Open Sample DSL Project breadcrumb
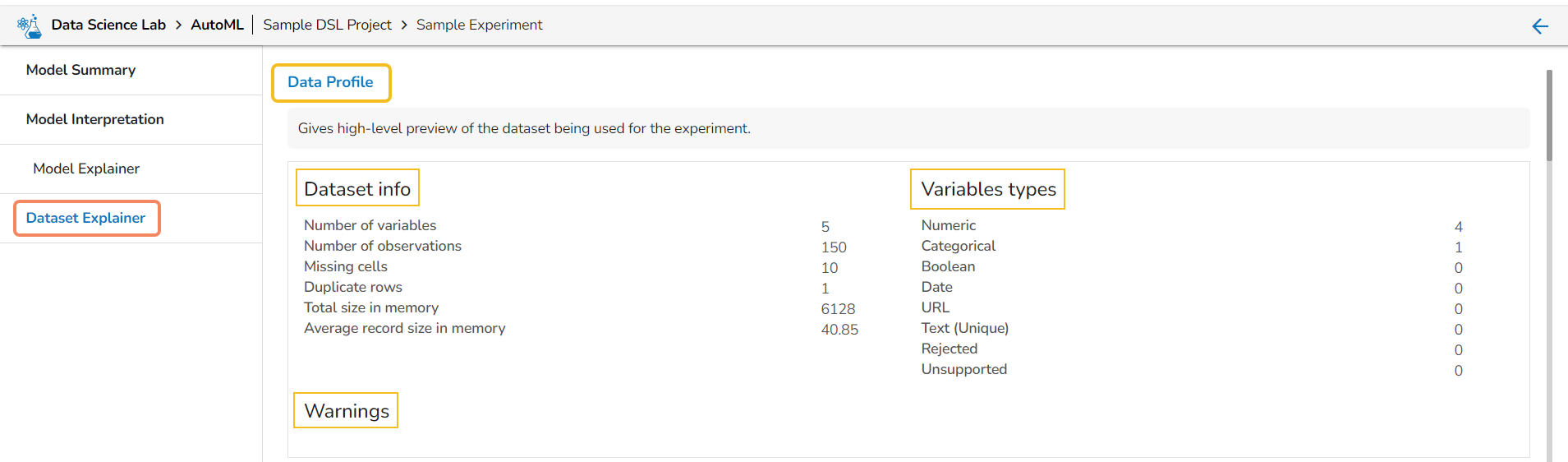Screen dimensions: 1568x462 point(327,25)
